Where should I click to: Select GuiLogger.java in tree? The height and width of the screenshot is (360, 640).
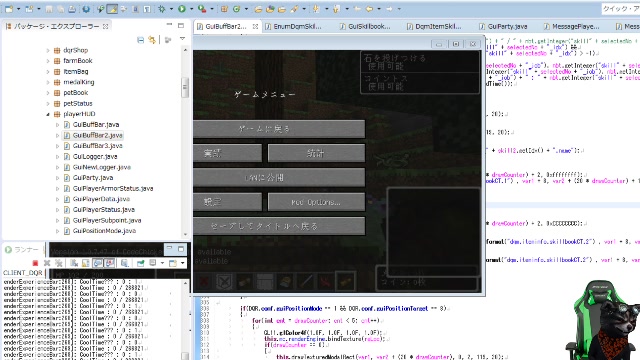(95, 157)
